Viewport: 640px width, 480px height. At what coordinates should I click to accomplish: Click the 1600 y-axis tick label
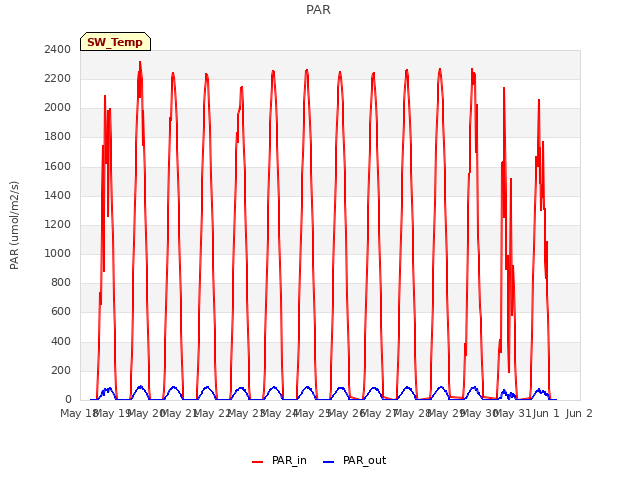[x=58, y=167]
